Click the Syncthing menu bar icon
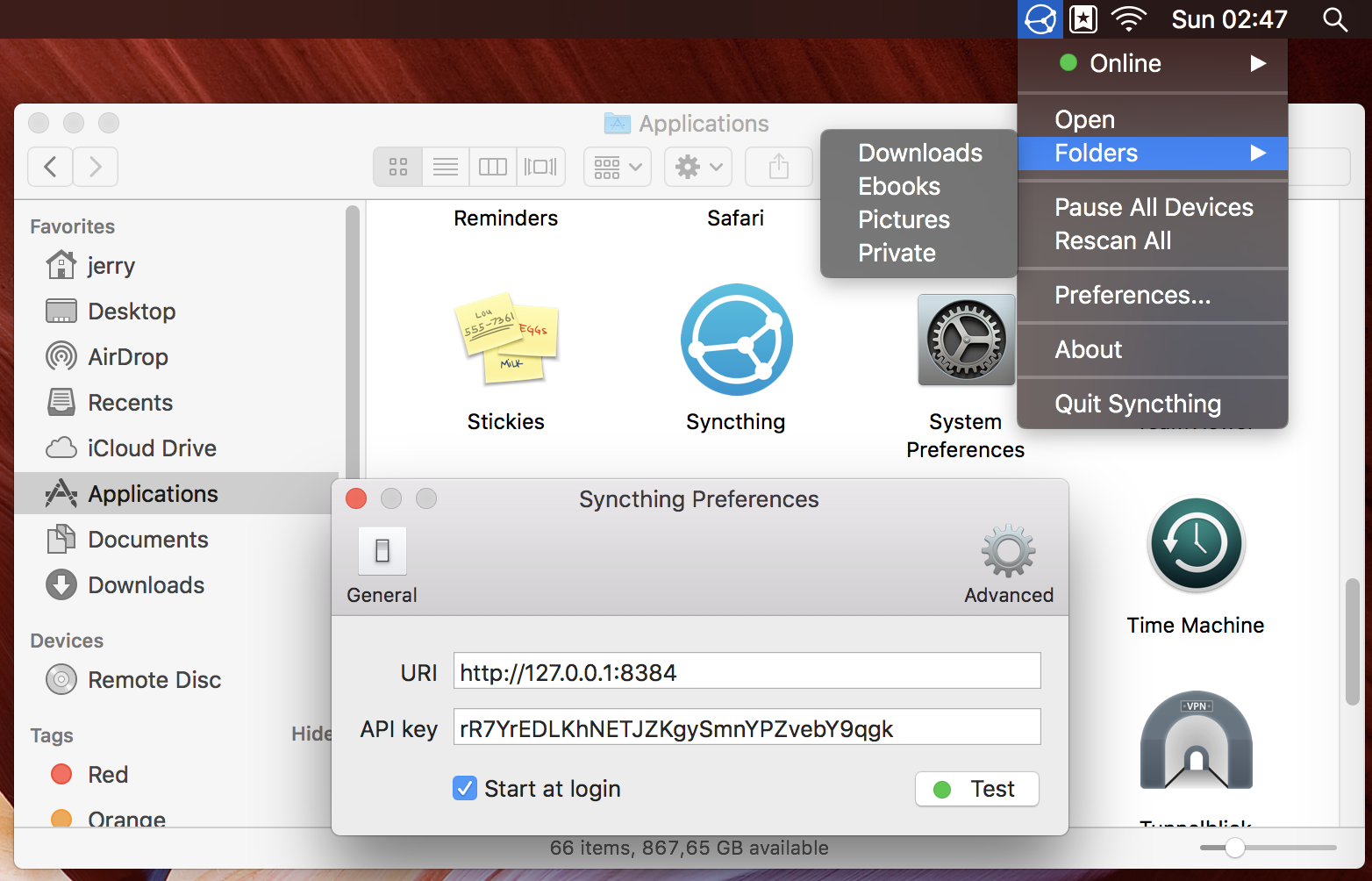The image size is (1372, 881). tap(1040, 19)
